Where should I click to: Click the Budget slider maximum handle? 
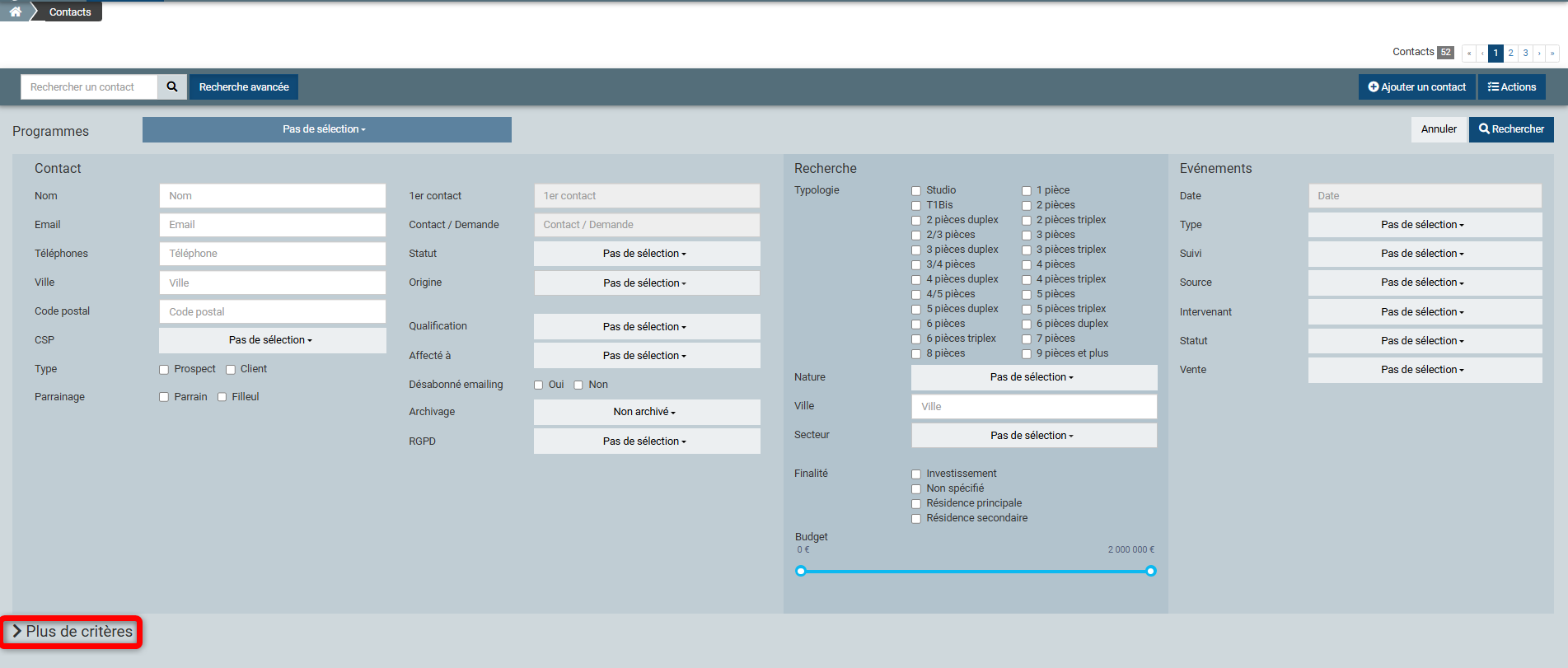pyautogui.click(x=1151, y=571)
